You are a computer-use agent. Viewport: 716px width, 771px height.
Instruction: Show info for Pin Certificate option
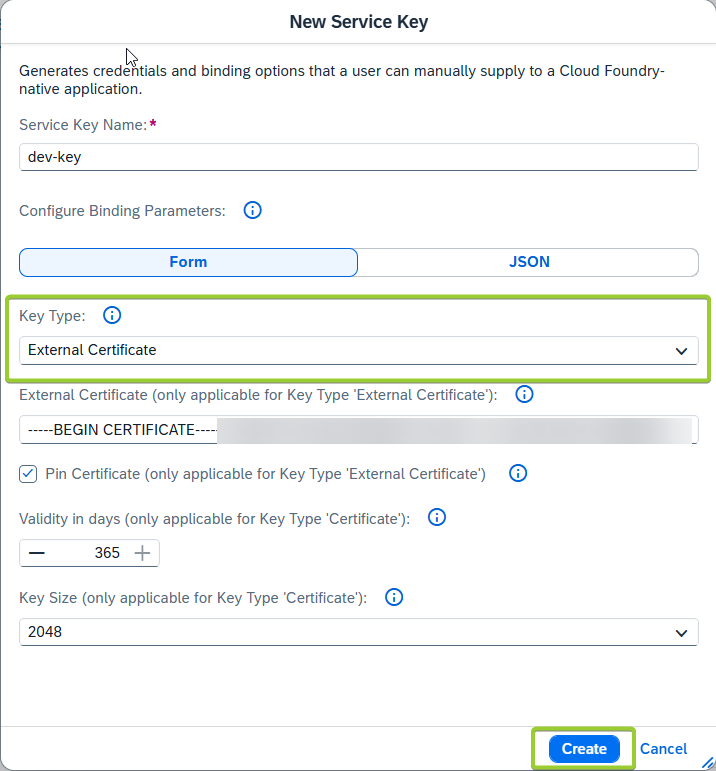pos(517,473)
